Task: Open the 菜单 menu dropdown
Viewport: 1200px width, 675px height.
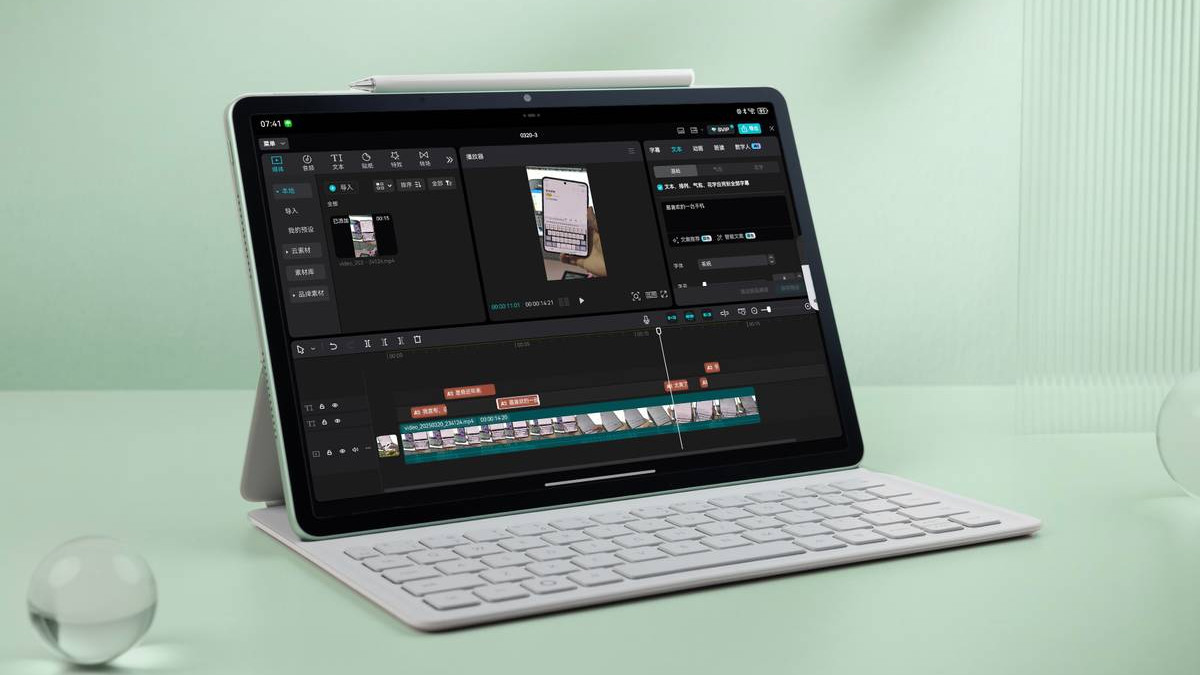Action: tap(274, 143)
